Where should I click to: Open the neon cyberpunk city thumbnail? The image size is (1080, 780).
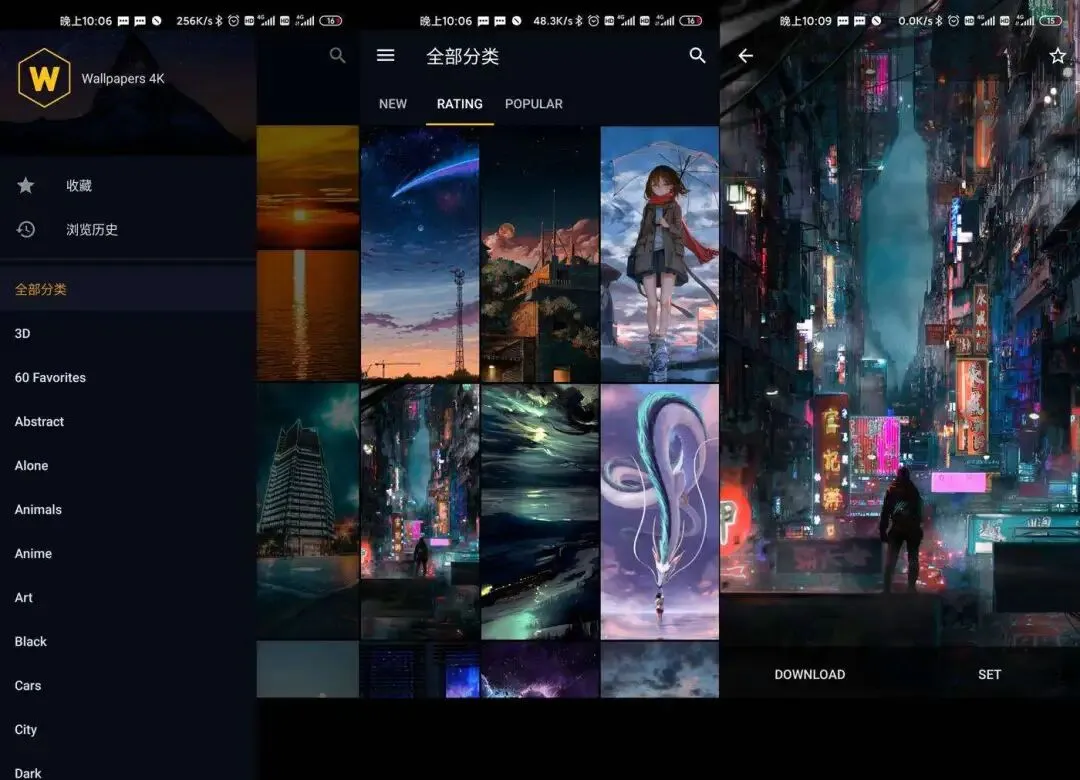pos(420,512)
